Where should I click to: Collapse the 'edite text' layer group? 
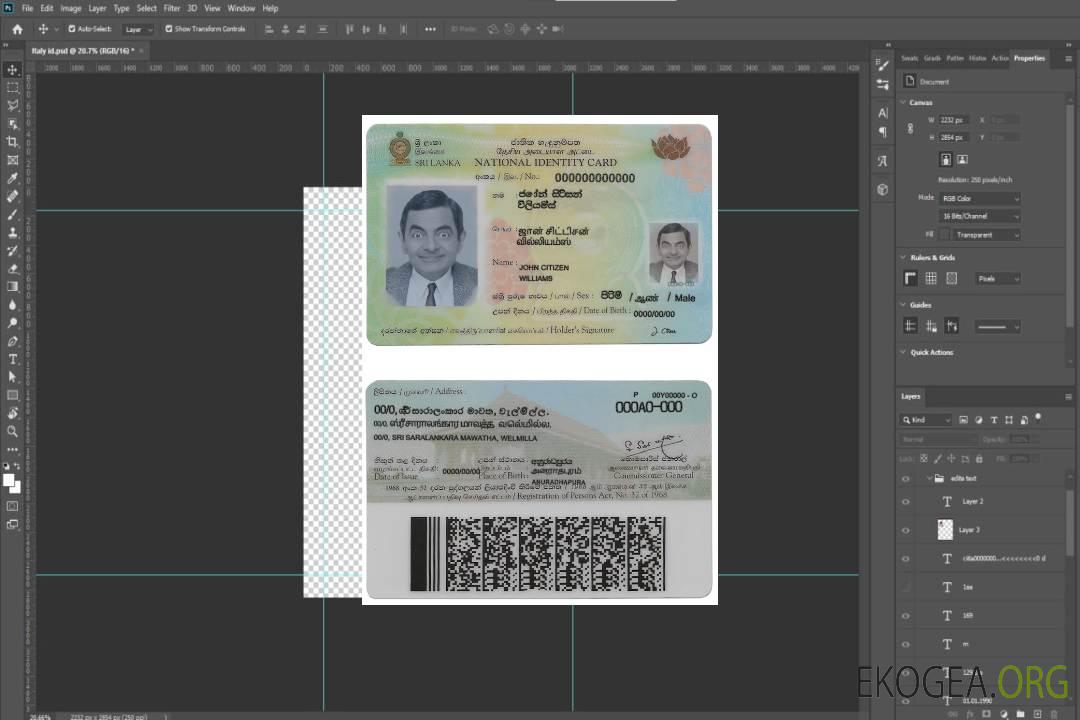click(x=929, y=478)
